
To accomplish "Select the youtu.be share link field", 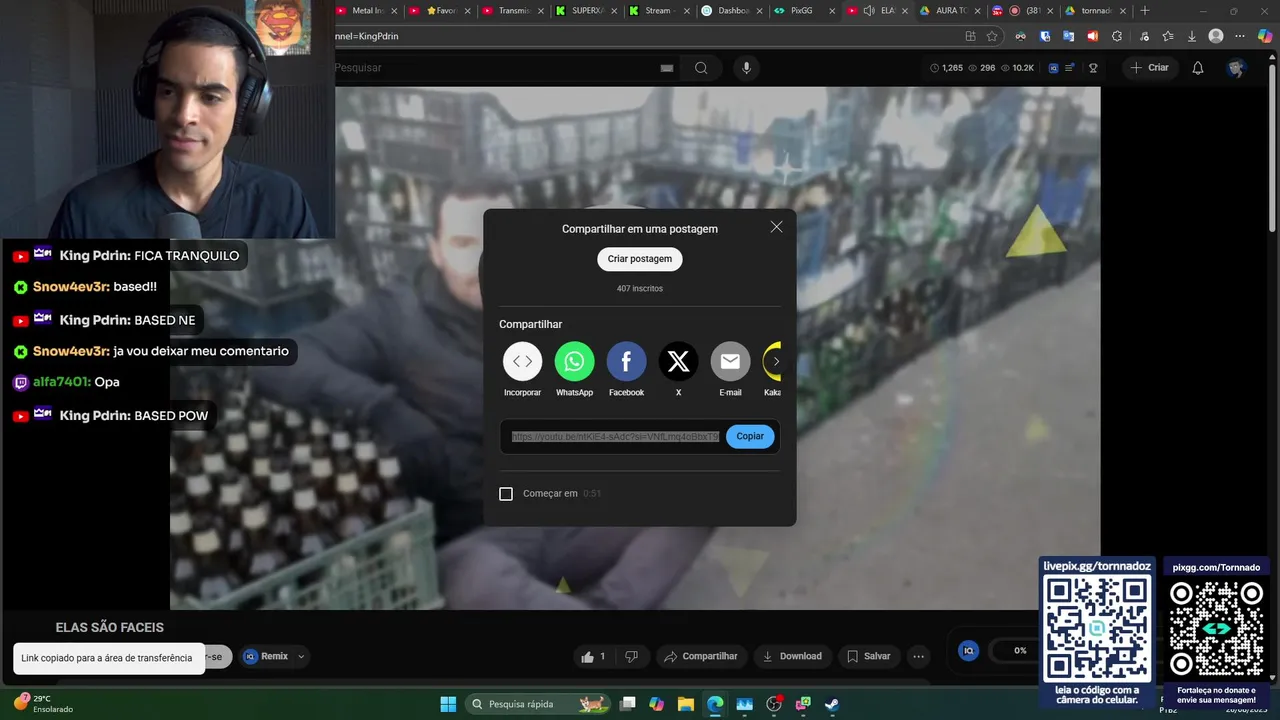I will click(x=615, y=437).
